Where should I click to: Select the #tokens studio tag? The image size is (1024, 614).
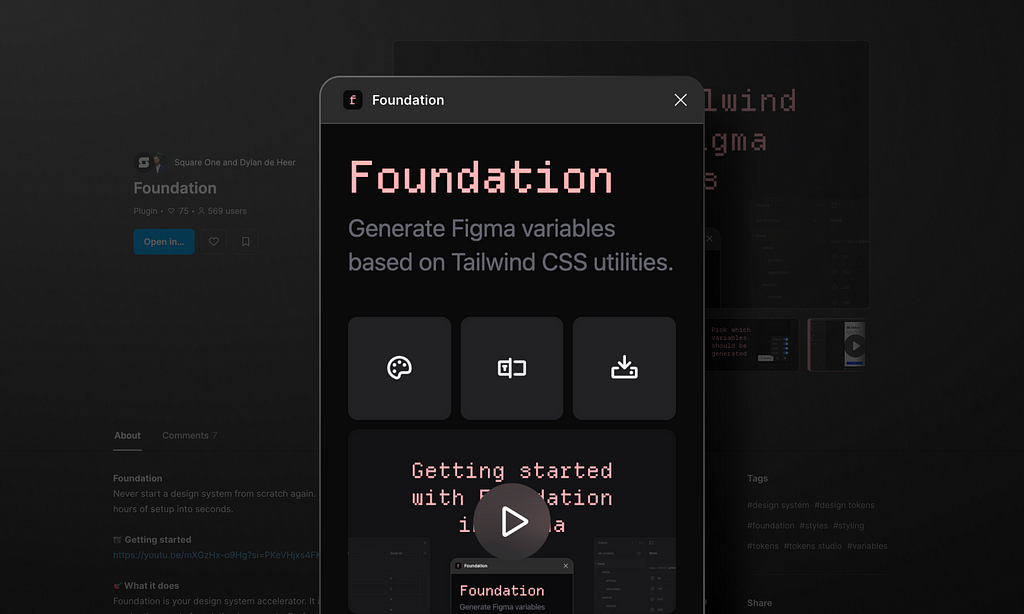[x=812, y=546]
